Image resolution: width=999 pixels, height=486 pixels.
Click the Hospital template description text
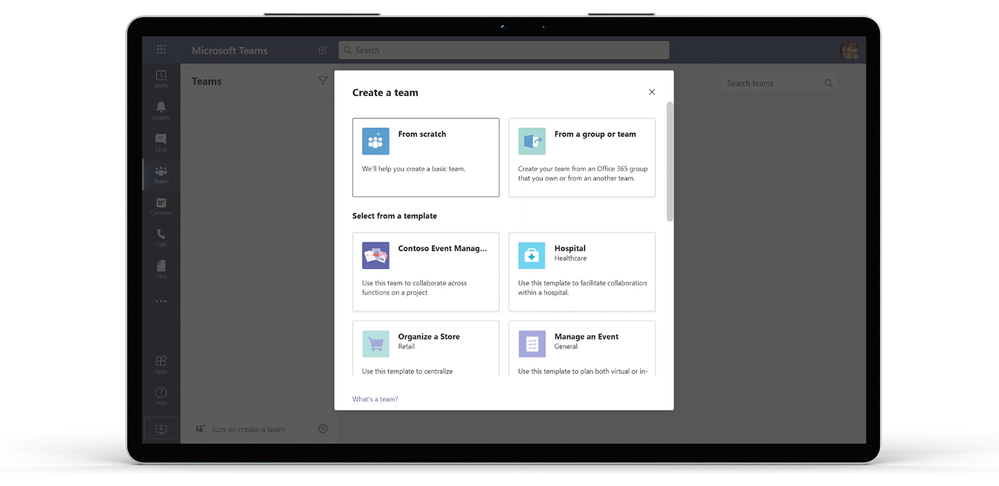coord(582,288)
